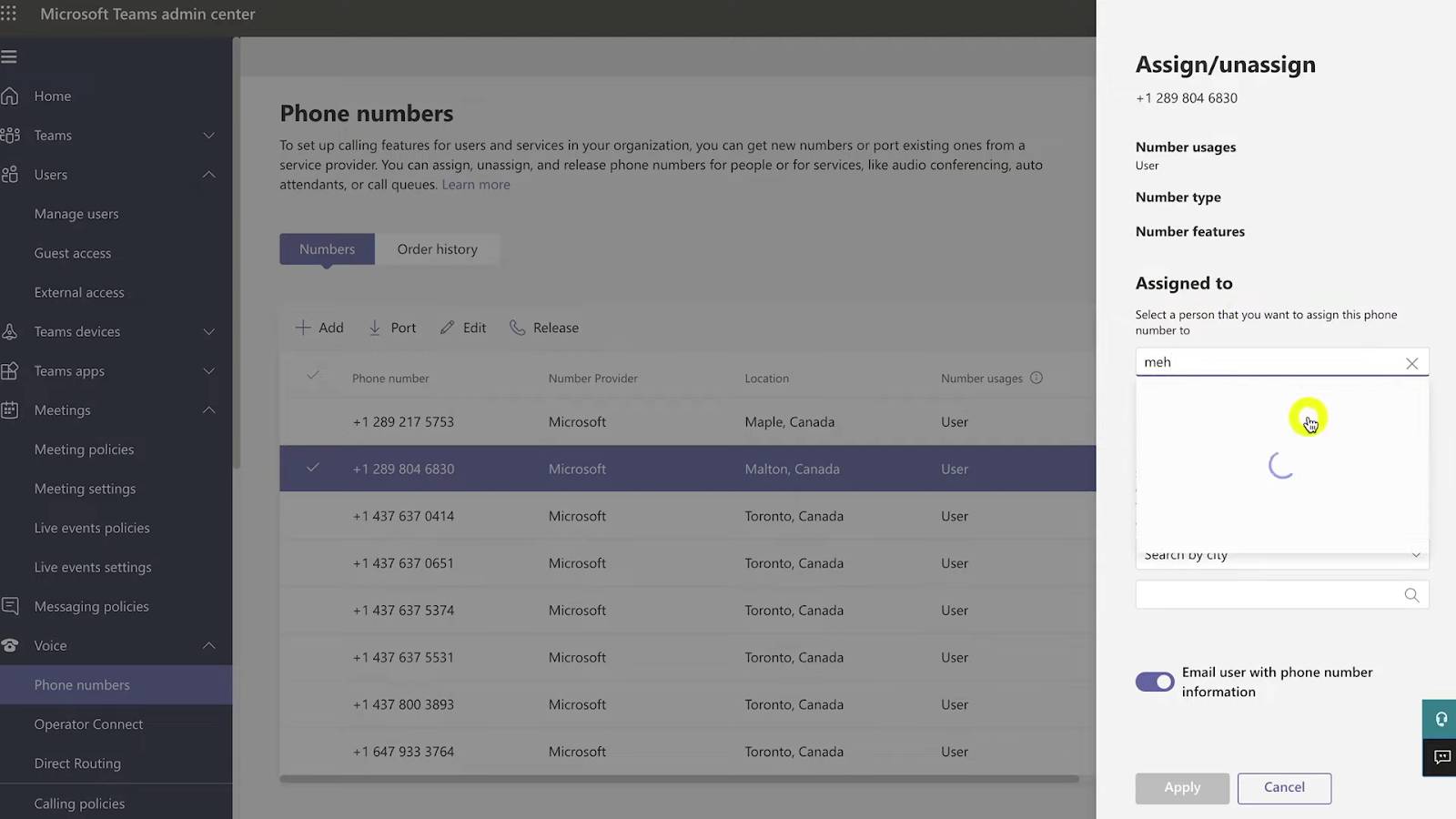Select Phone numbers in sidebar
The height and width of the screenshot is (819, 1456).
click(x=116, y=685)
